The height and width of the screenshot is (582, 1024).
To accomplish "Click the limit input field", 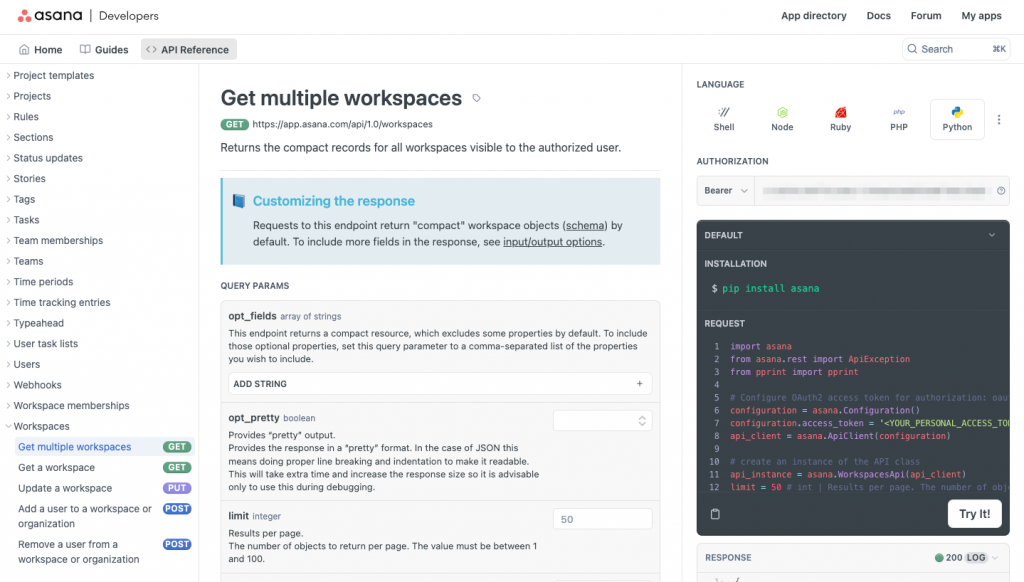I will pyautogui.click(x=602, y=519).
